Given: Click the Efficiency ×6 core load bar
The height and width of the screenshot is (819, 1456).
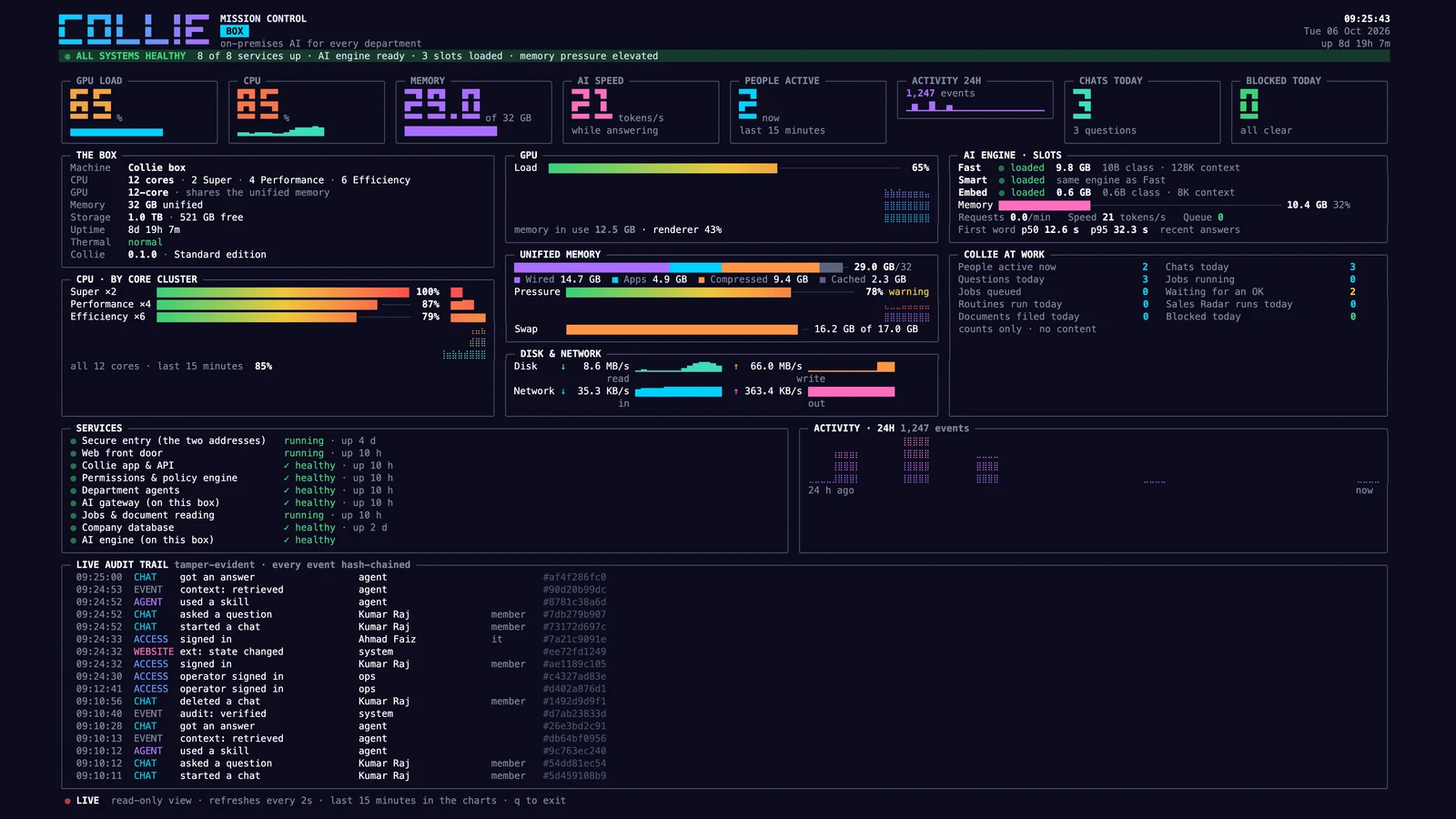Looking at the screenshot, I should (x=257, y=317).
